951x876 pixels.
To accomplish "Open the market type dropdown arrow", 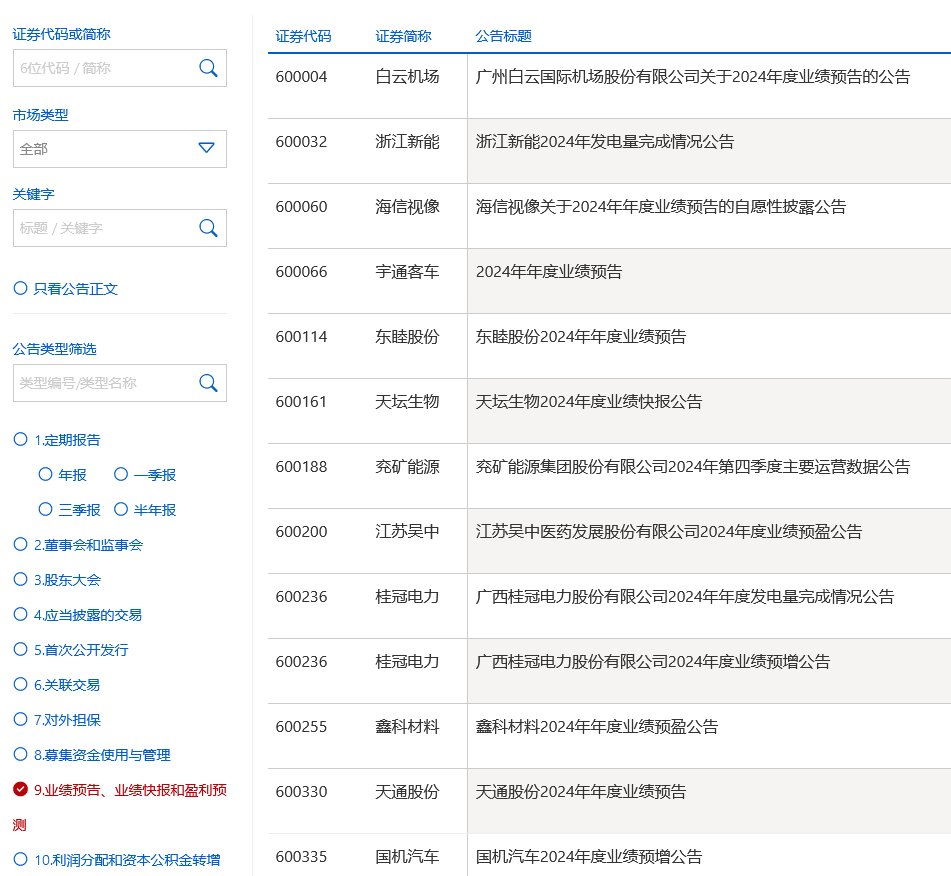I will pos(206,148).
